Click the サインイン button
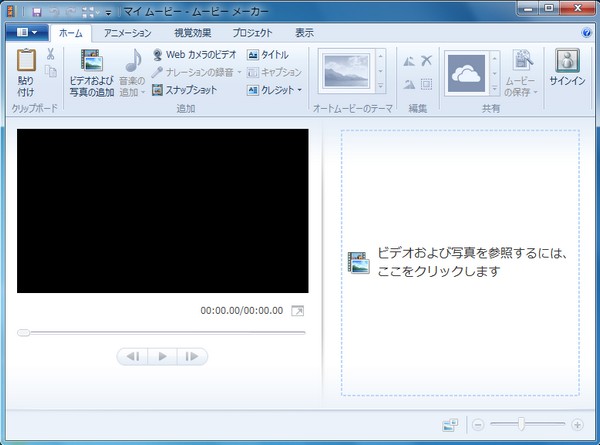The image size is (600, 445). point(567,67)
